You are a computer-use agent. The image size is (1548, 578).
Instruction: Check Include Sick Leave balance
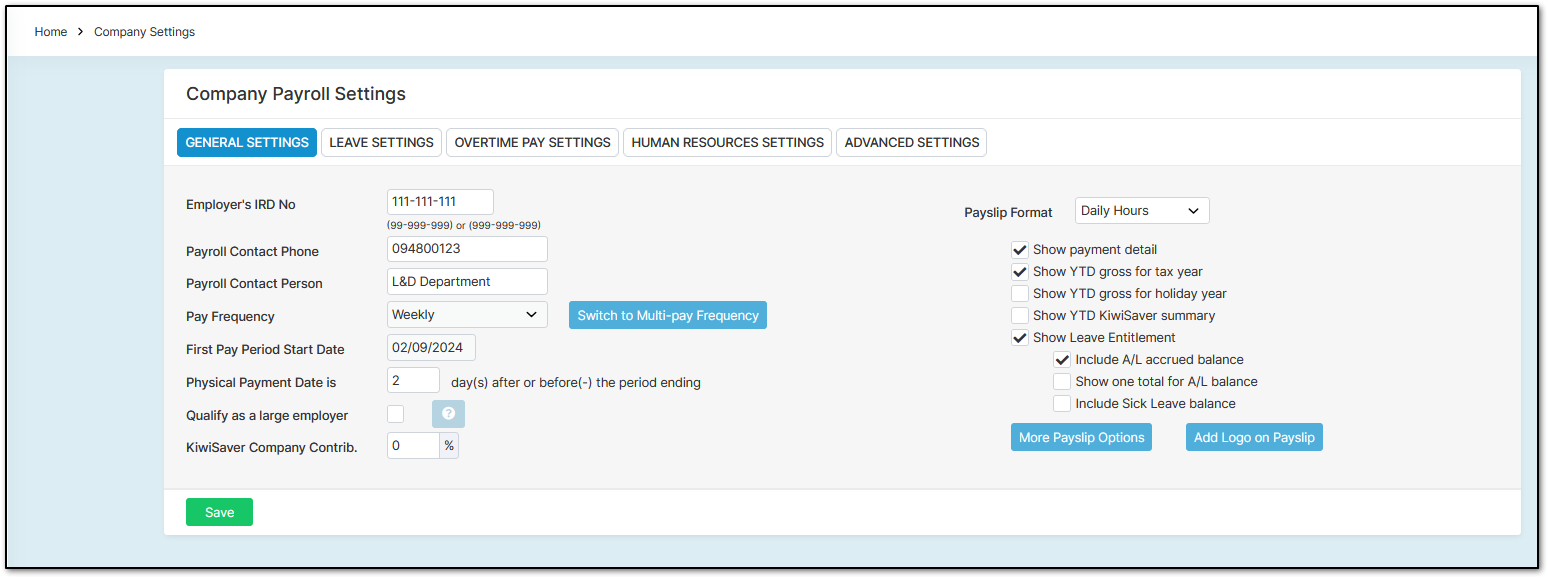1062,404
